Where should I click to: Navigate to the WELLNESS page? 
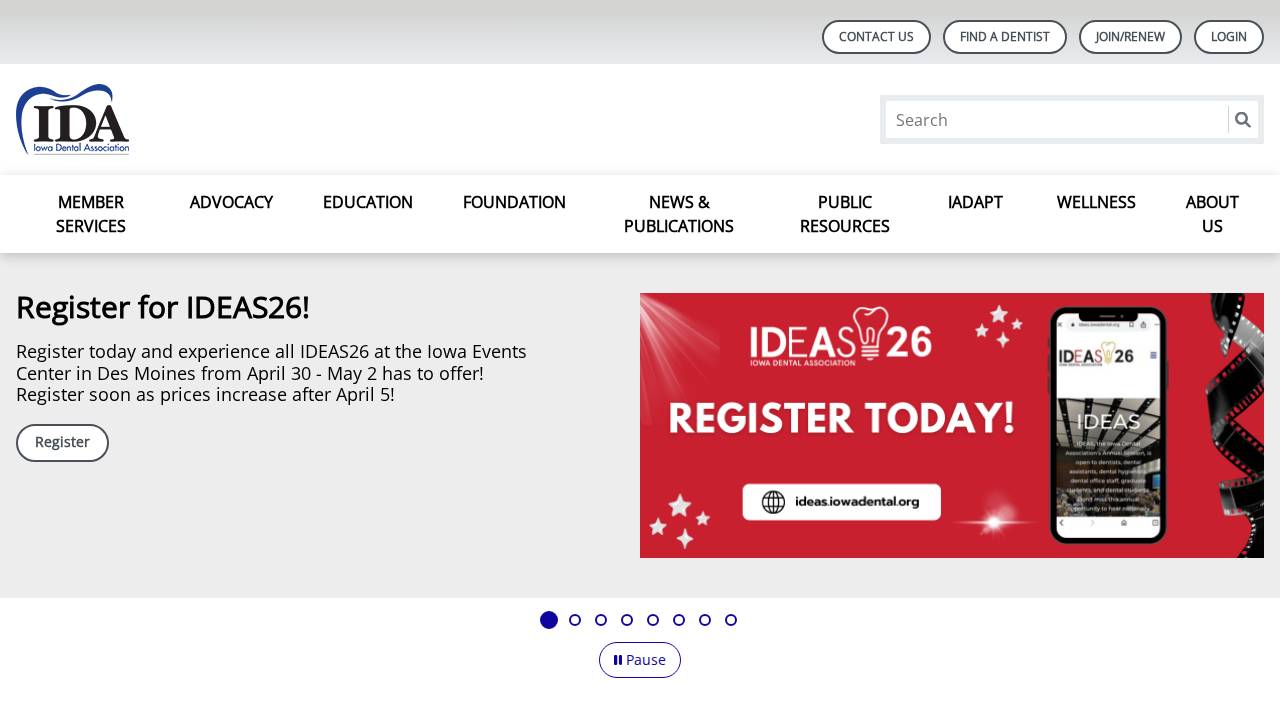click(1096, 202)
